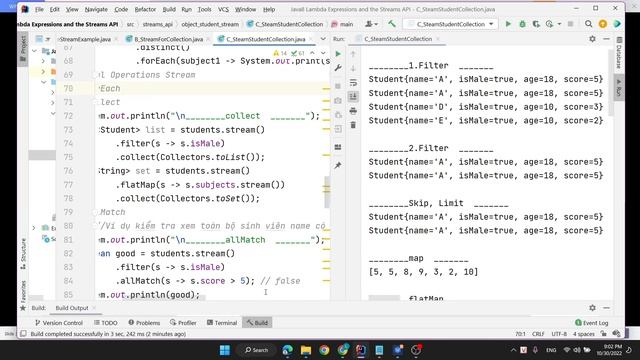Clear all console output with trash icon
640x360 pixels.
353,125
